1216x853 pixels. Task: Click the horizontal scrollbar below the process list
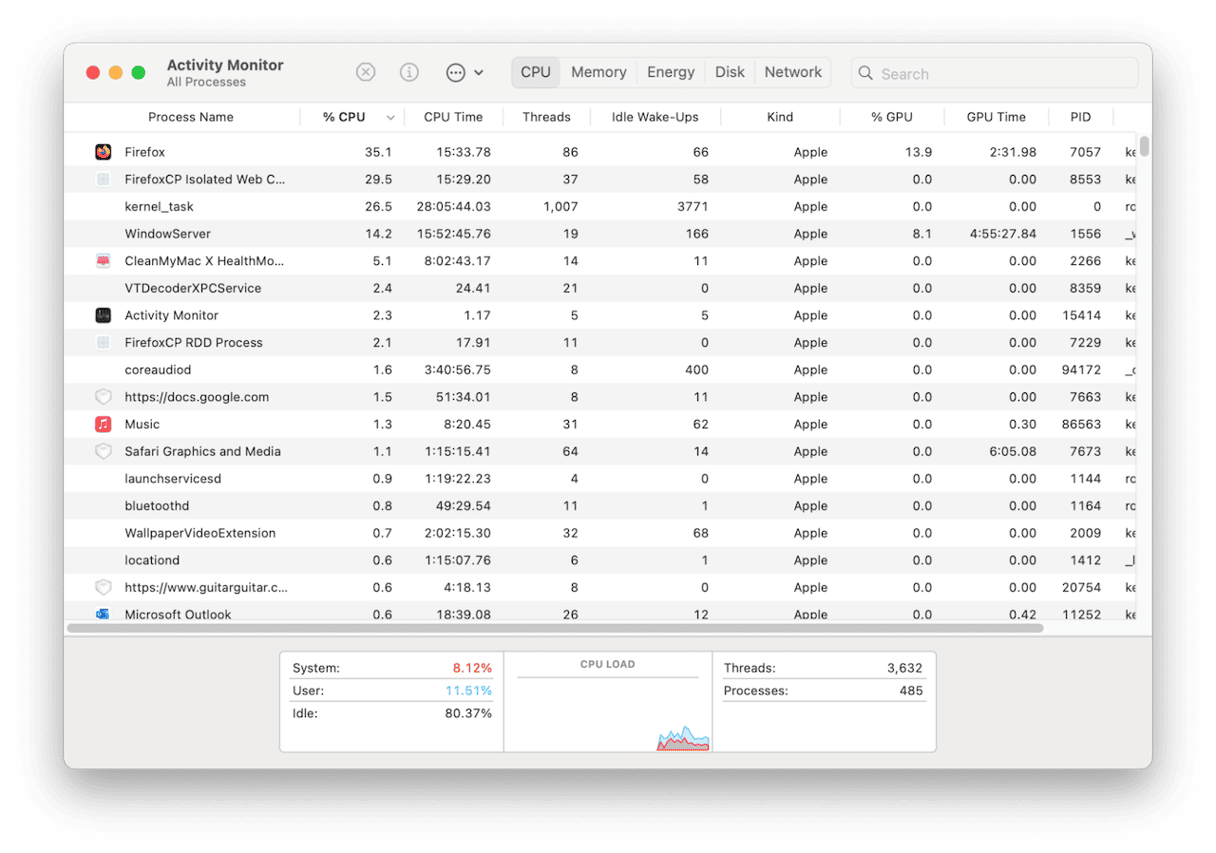pyautogui.click(x=555, y=628)
